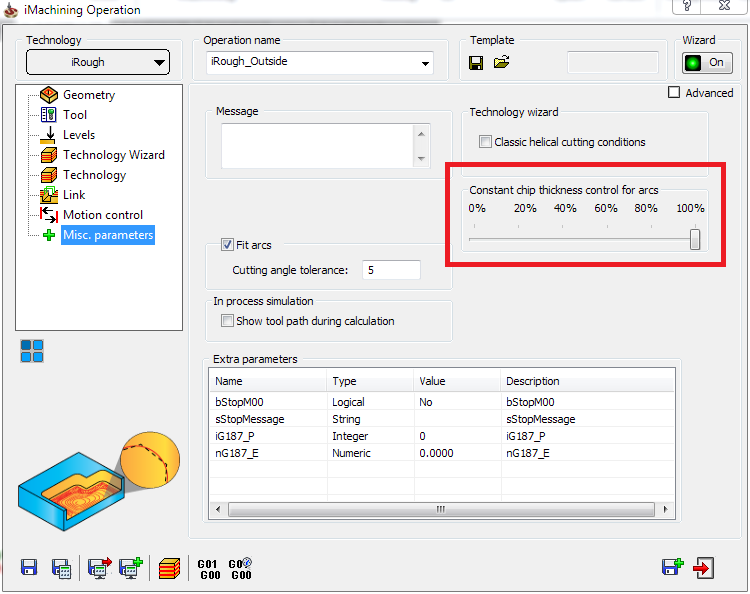Load a template with folder icon

click(501, 62)
